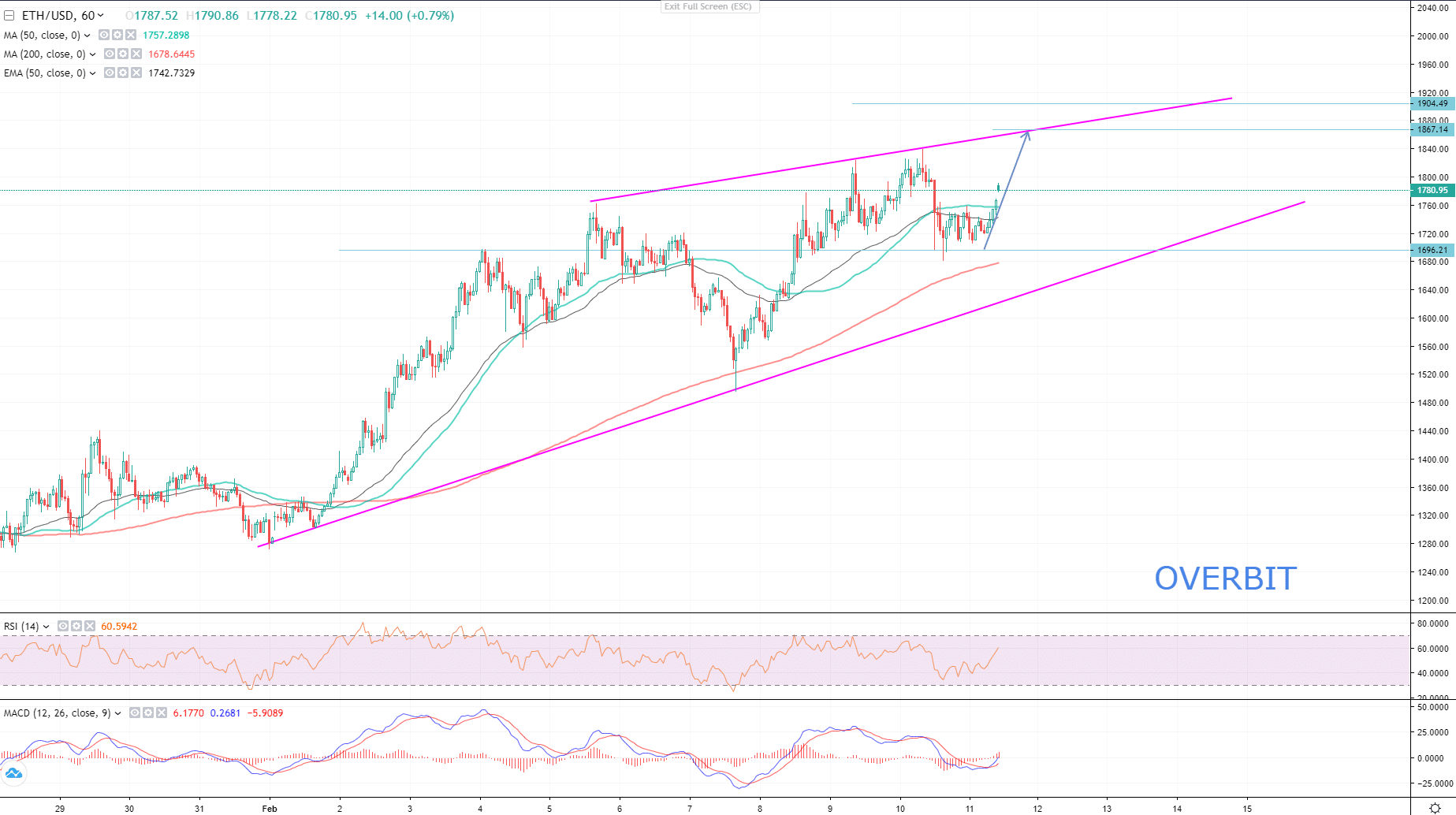Click the high price 1790.86
The width and height of the screenshot is (1456, 815).
[217, 16]
